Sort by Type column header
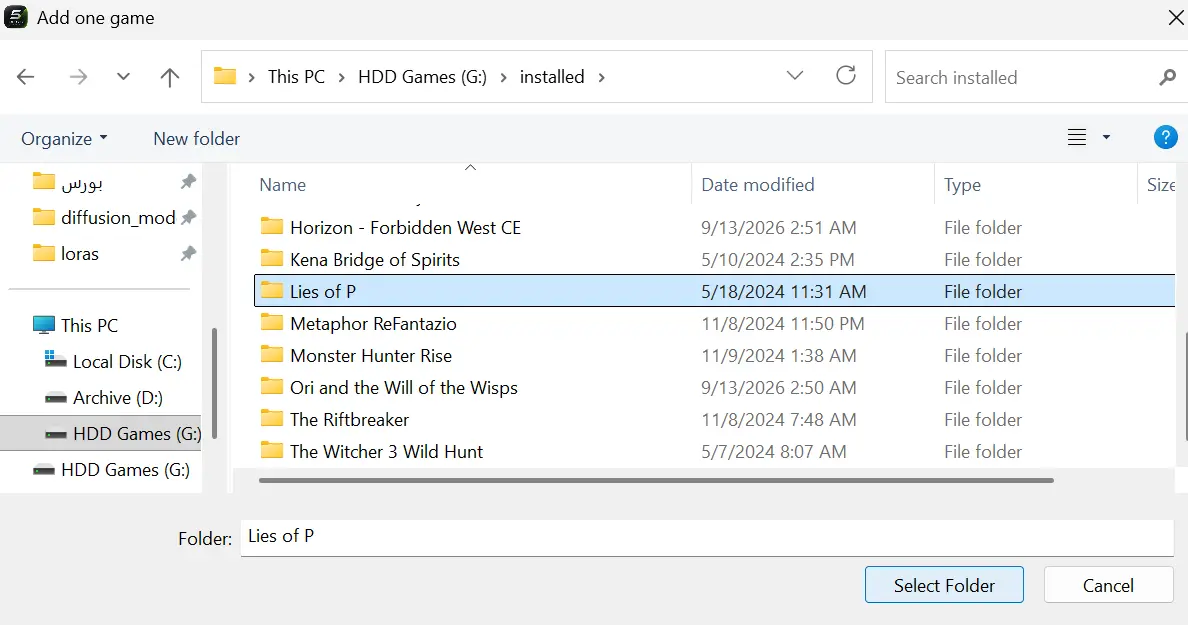Screen dimensions: 1188x625 [962, 185]
